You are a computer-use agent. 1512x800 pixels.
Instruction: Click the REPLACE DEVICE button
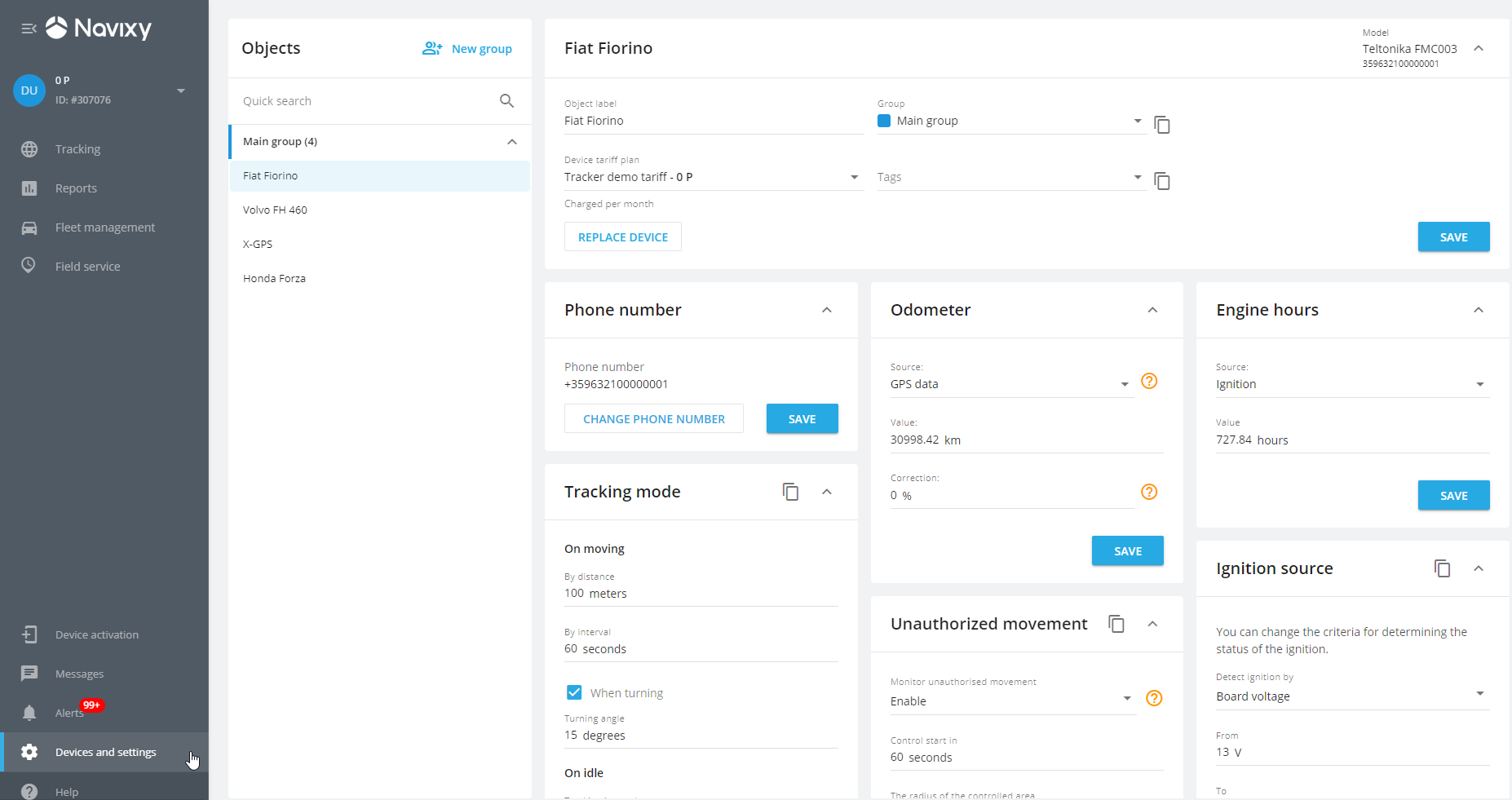622,237
